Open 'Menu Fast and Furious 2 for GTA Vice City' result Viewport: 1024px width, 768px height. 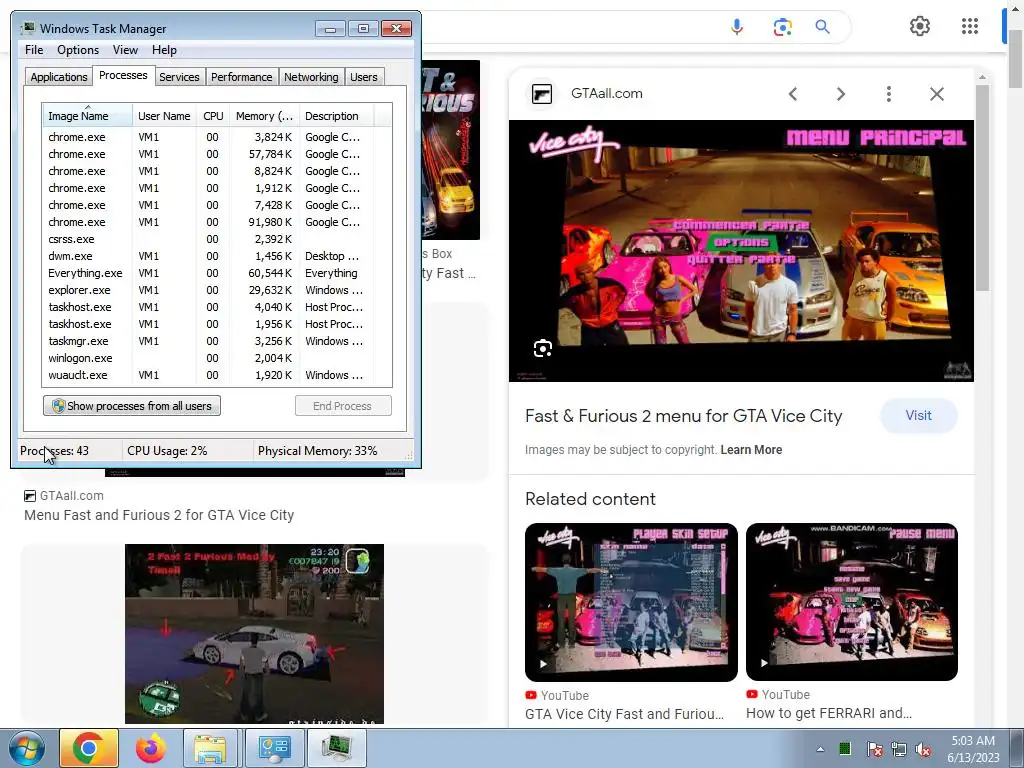coord(159,515)
